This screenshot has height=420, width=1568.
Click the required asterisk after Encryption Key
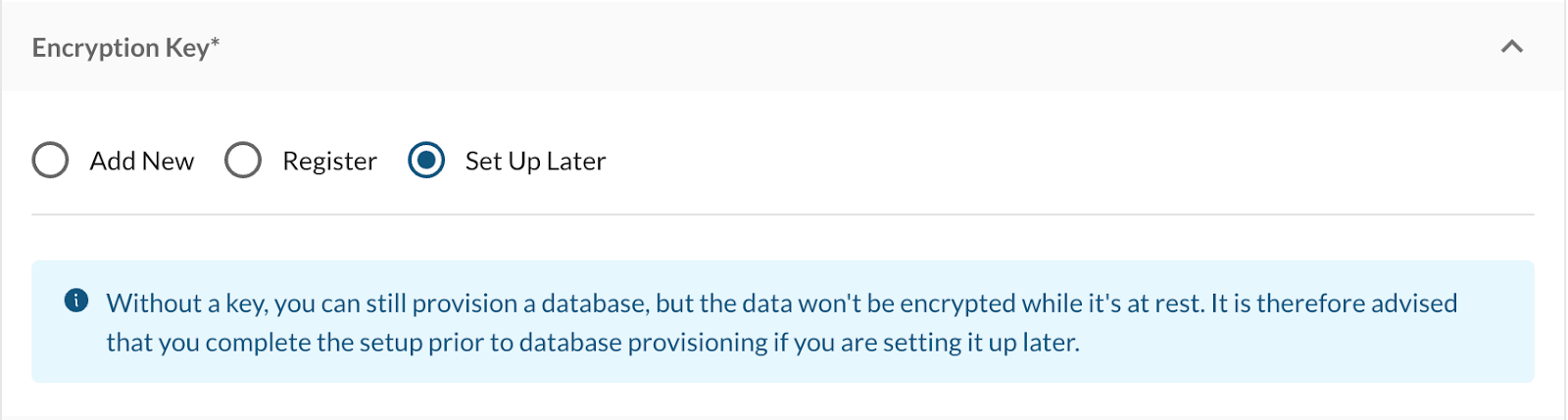click(x=216, y=42)
